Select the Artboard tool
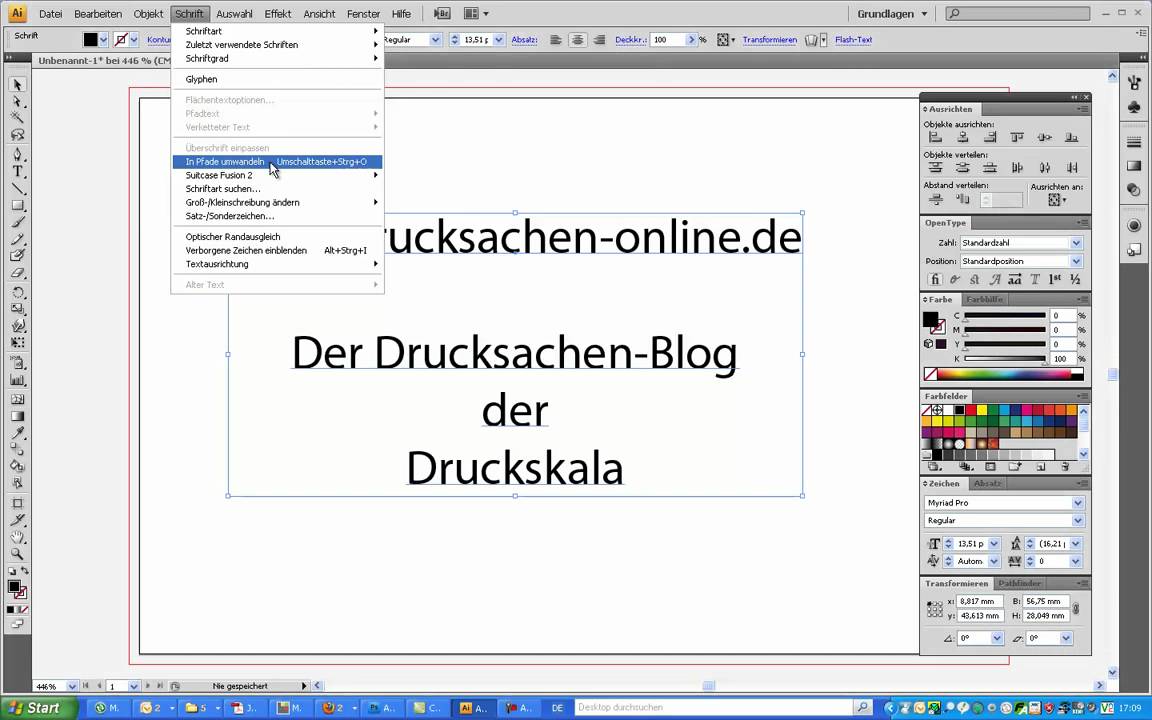This screenshot has width=1152, height=720. (x=18, y=503)
